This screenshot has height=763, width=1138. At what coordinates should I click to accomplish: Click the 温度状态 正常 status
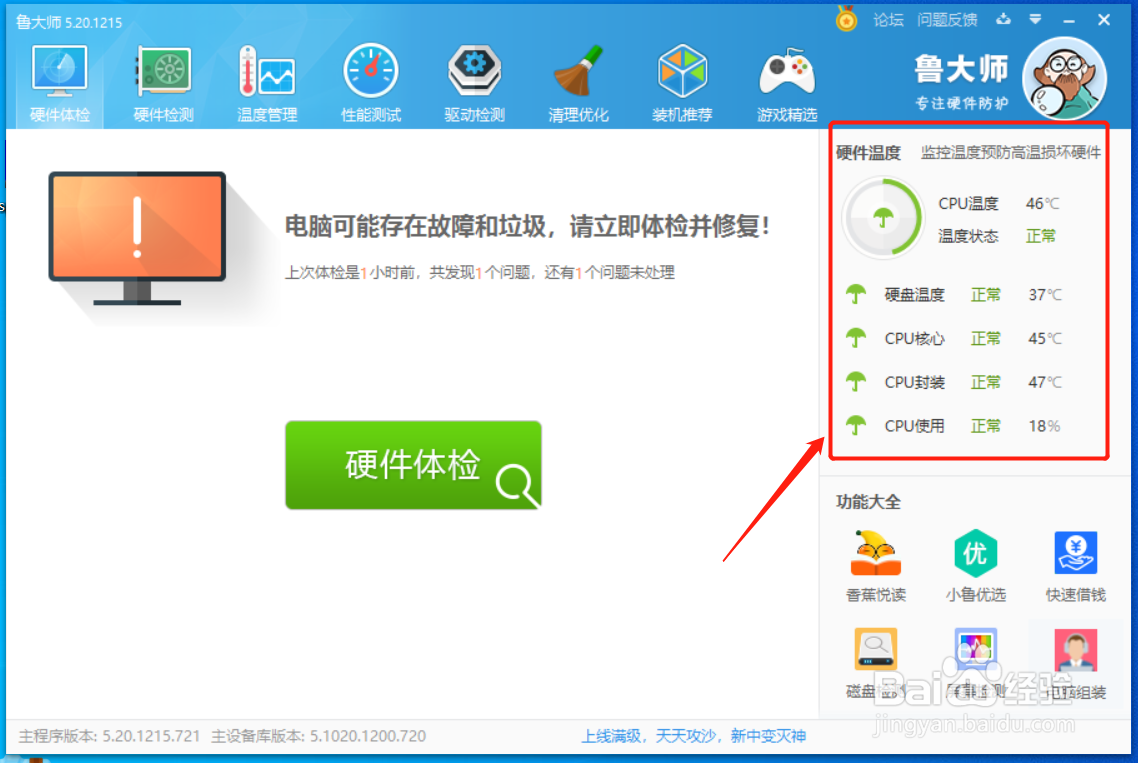[x=1040, y=236]
